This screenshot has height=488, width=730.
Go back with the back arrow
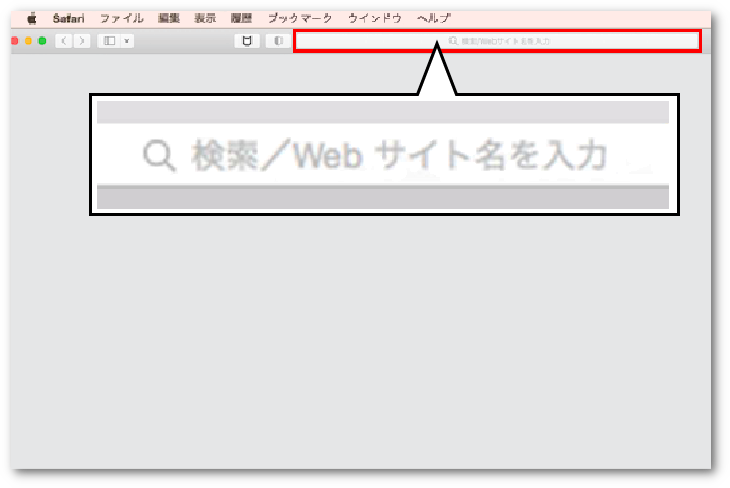pyautogui.click(x=64, y=41)
